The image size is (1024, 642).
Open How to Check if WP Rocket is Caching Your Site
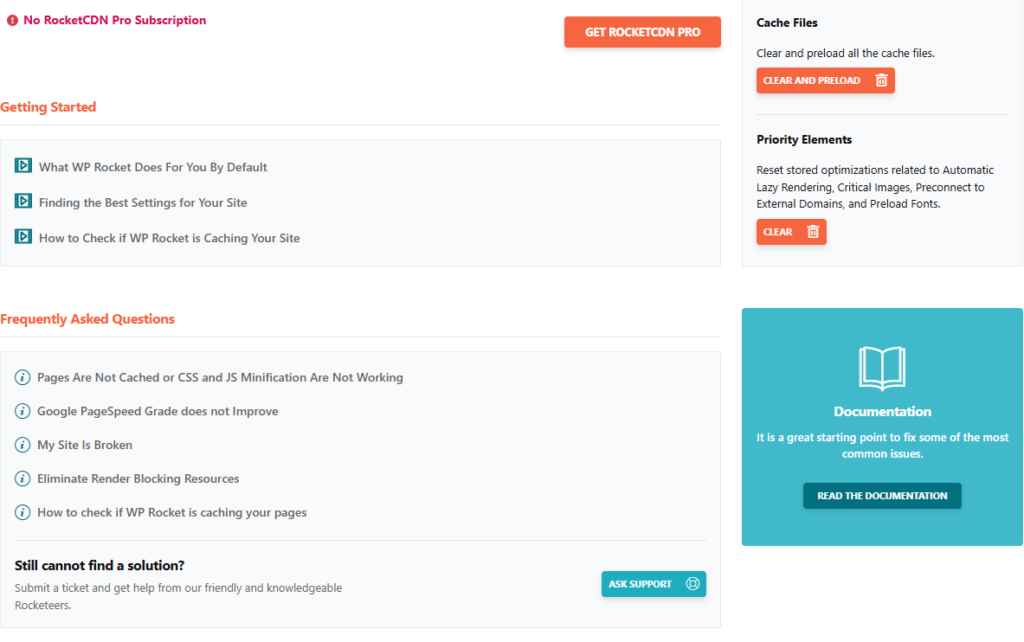[x=169, y=238]
